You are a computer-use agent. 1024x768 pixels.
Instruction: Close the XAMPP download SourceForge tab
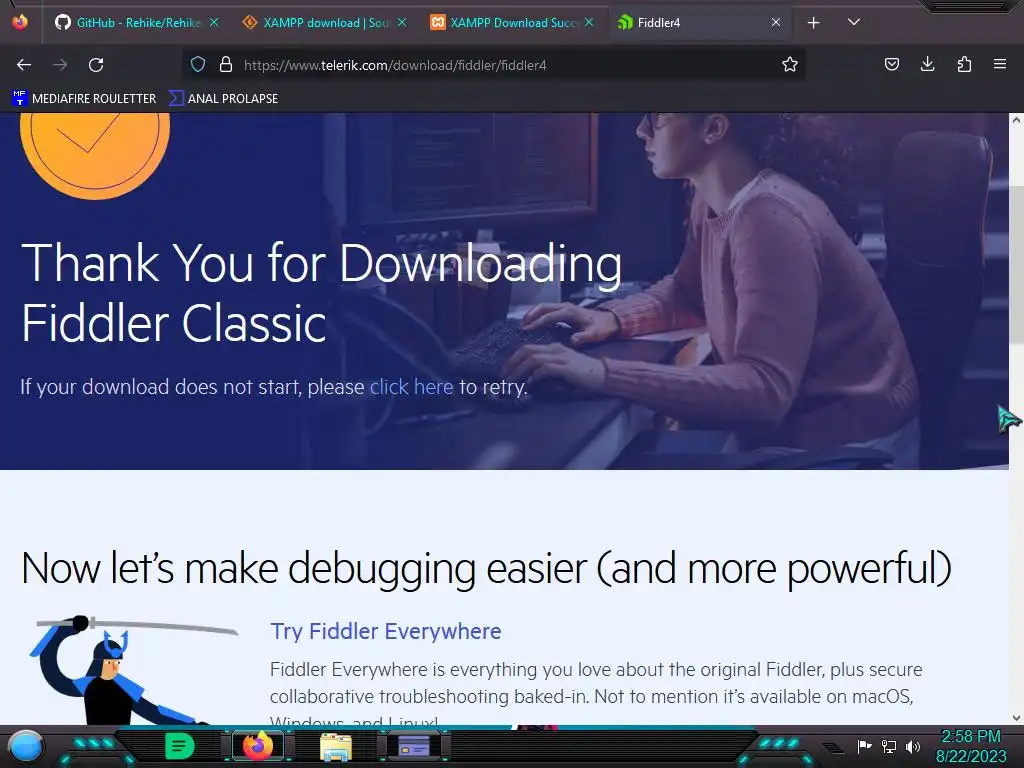402,22
